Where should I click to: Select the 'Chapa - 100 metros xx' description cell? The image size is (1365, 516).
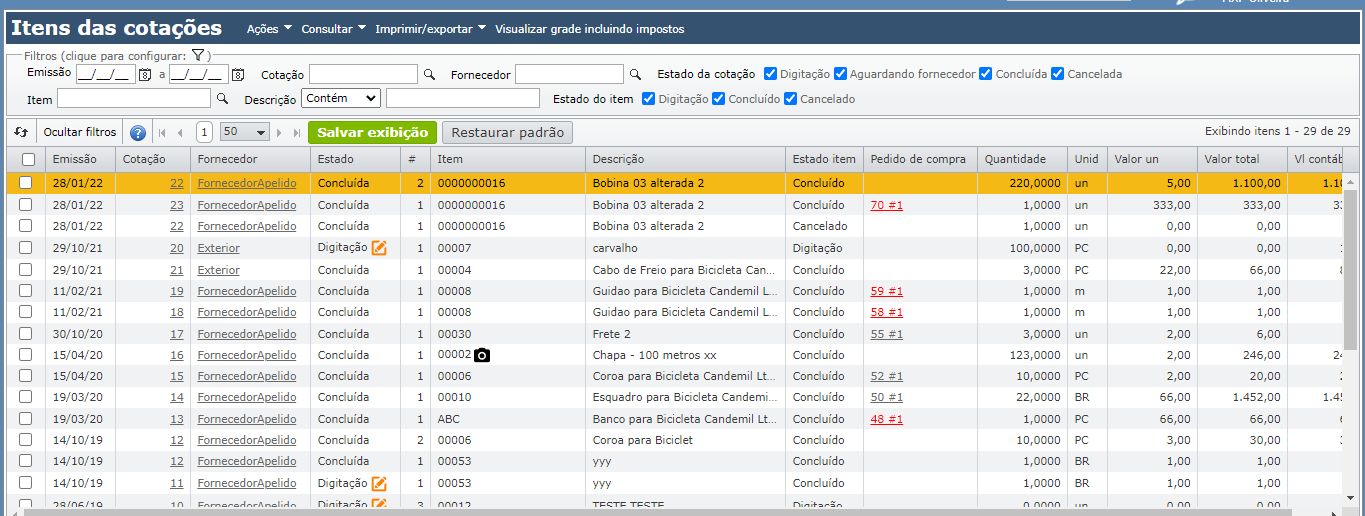click(x=685, y=355)
